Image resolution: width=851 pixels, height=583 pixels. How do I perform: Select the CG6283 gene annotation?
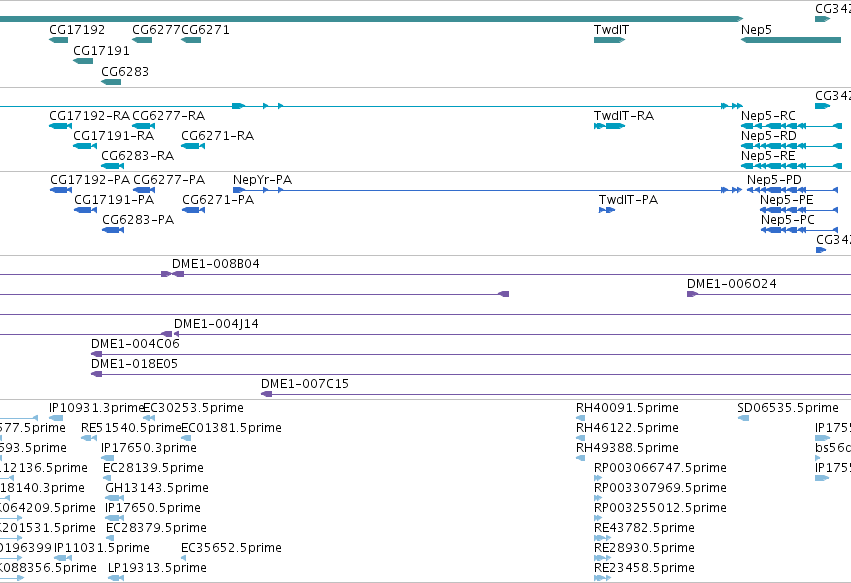[x=111, y=82]
